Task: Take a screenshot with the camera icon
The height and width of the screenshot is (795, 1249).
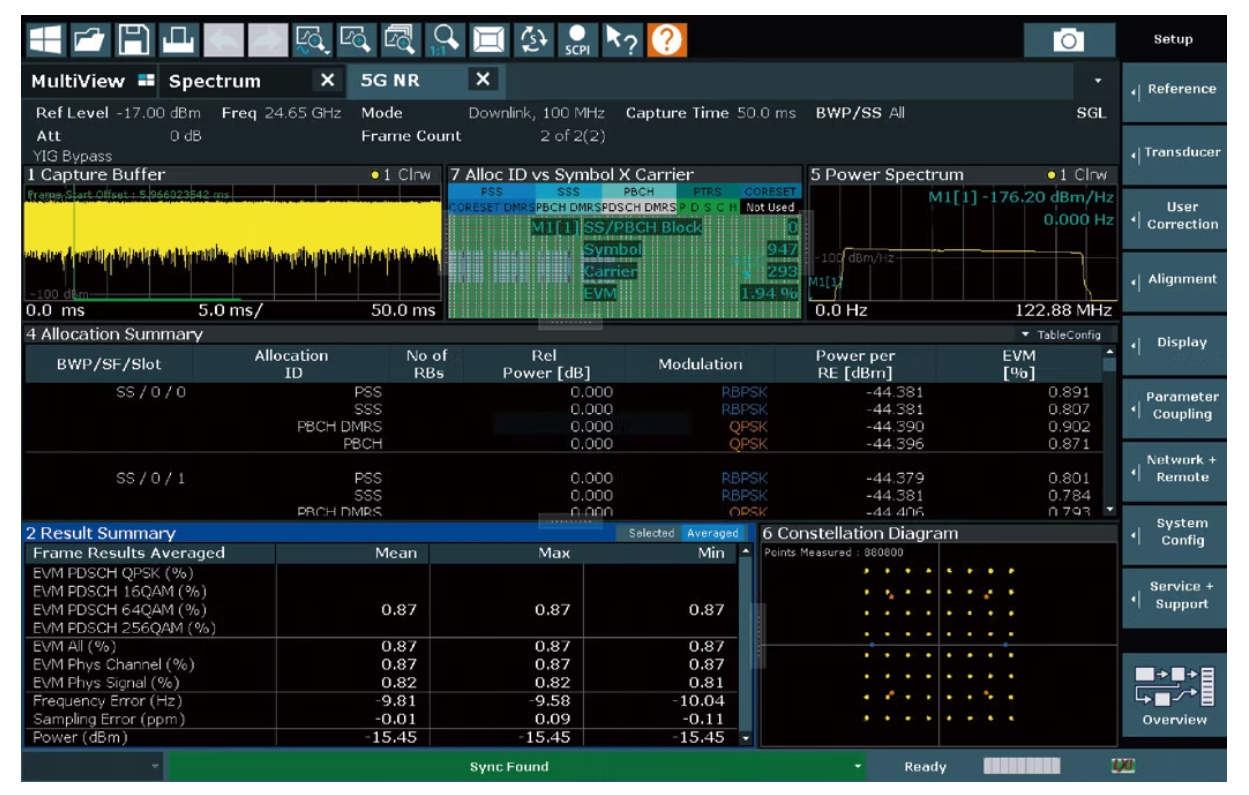Action: tap(1069, 40)
